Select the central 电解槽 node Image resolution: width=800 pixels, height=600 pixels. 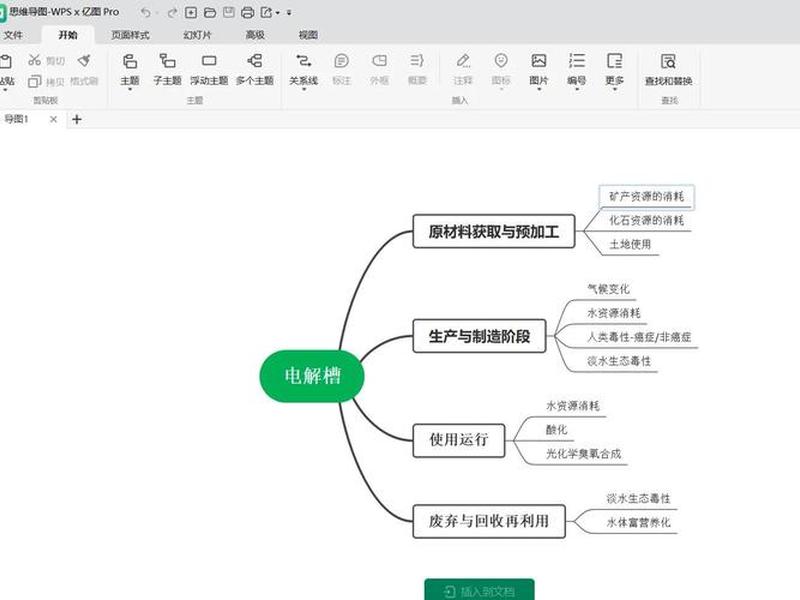click(x=312, y=376)
